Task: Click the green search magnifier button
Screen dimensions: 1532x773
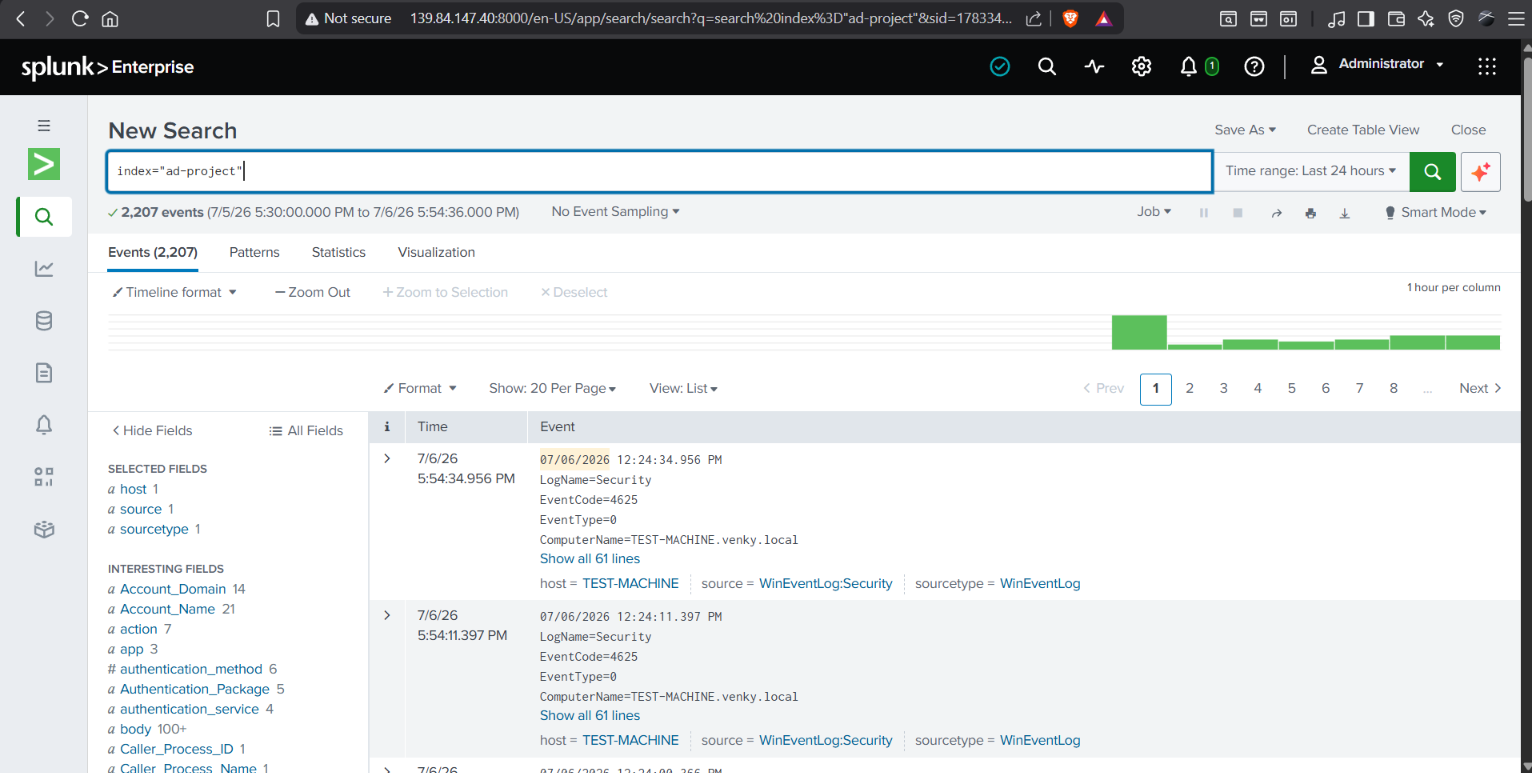Action: pyautogui.click(x=1432, y=171)
